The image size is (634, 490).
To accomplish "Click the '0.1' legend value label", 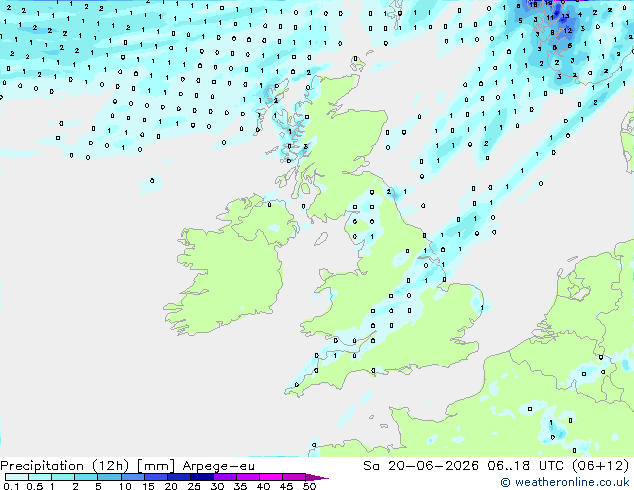I will click(11, 486).
